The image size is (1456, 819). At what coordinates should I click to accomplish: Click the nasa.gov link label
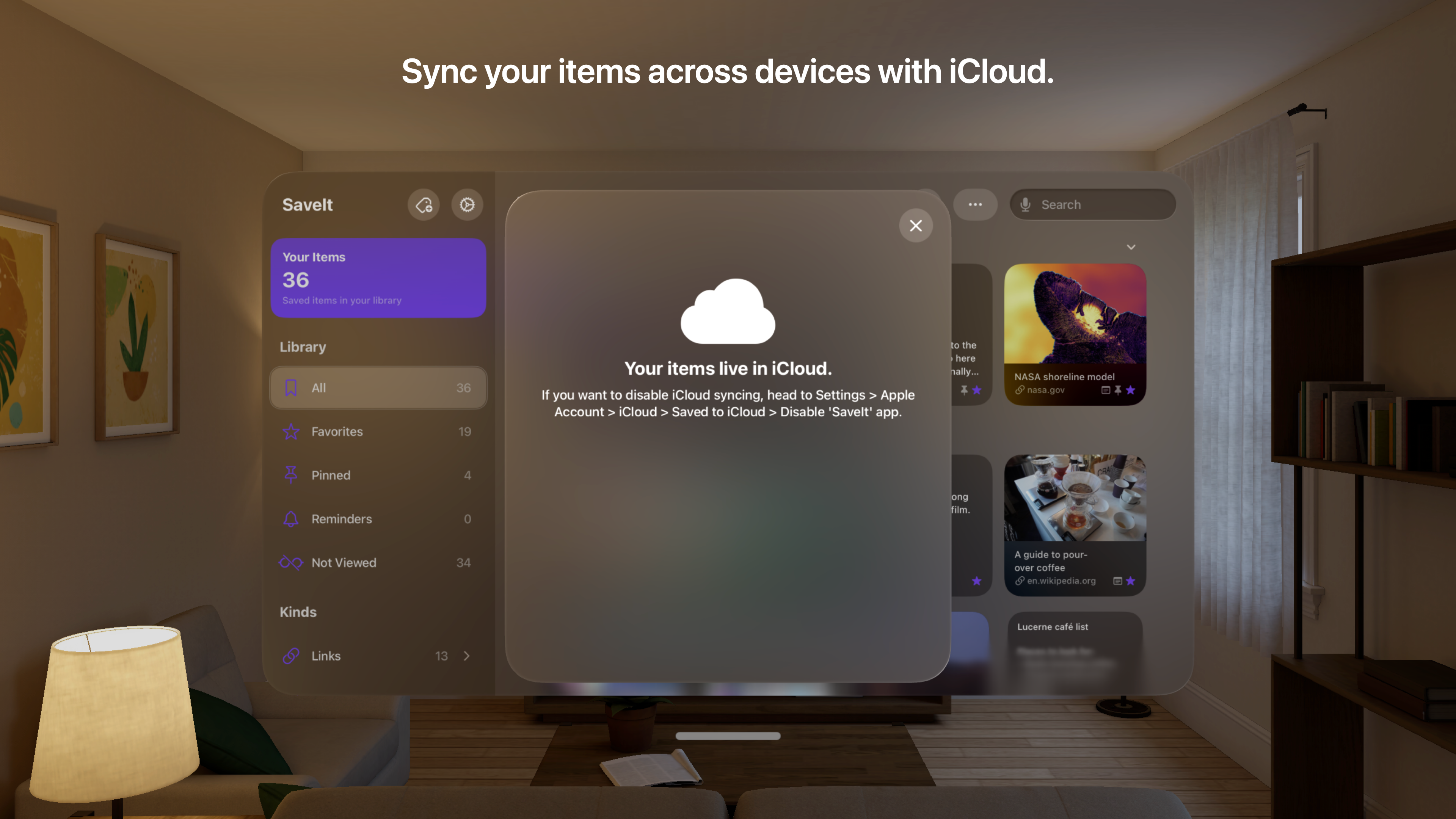coord(1046,390)
